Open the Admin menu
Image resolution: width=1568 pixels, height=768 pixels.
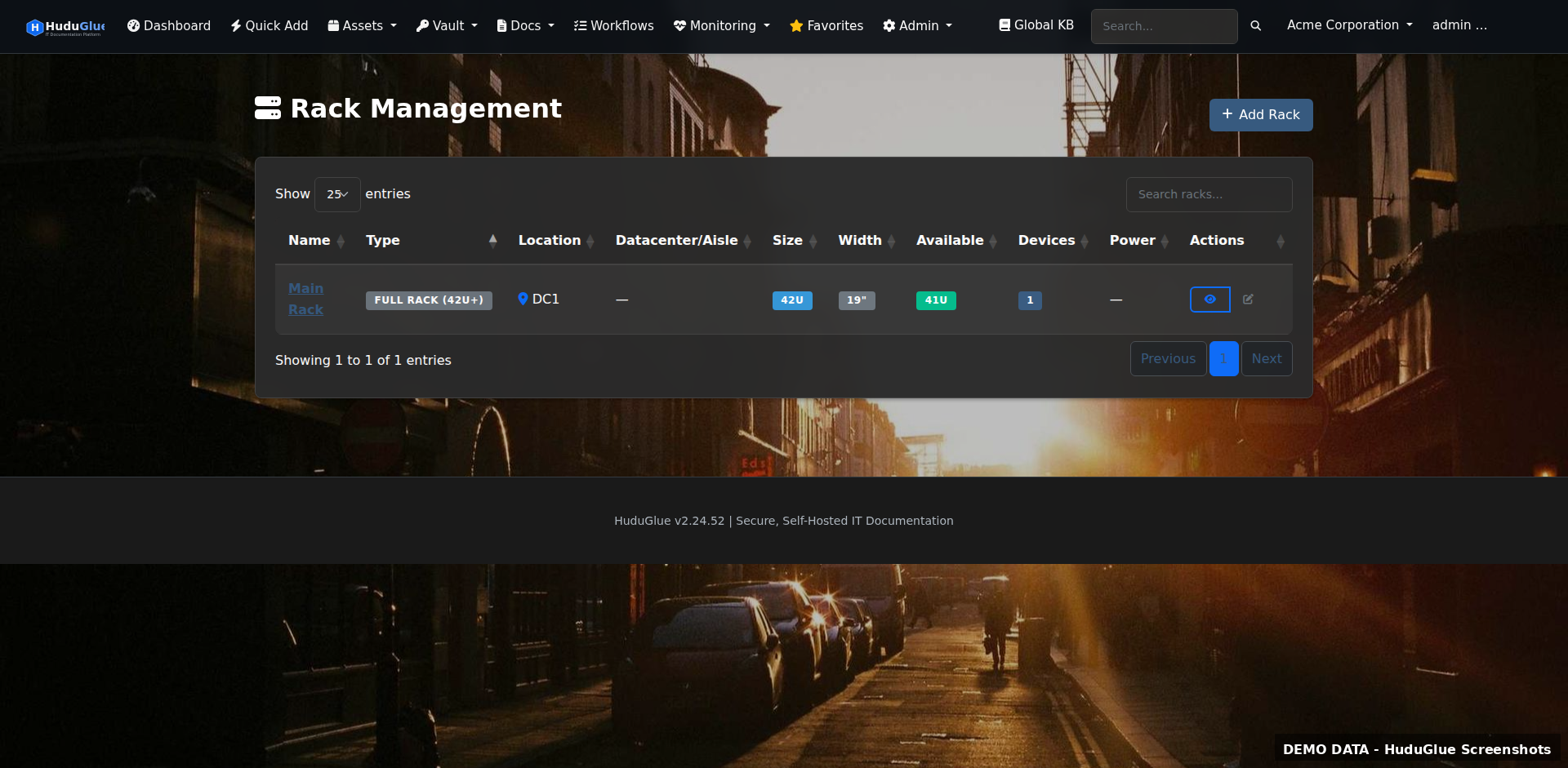917,26
